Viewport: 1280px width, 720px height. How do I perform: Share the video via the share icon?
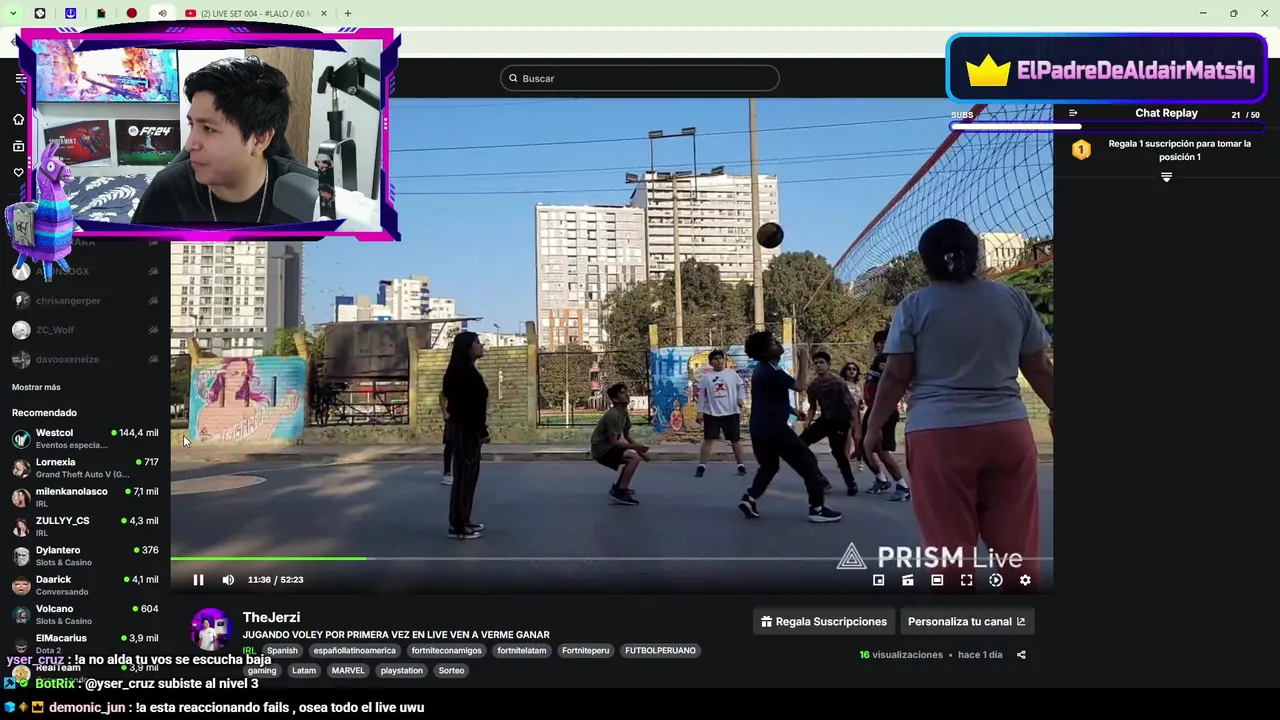tap(1021, 655)
